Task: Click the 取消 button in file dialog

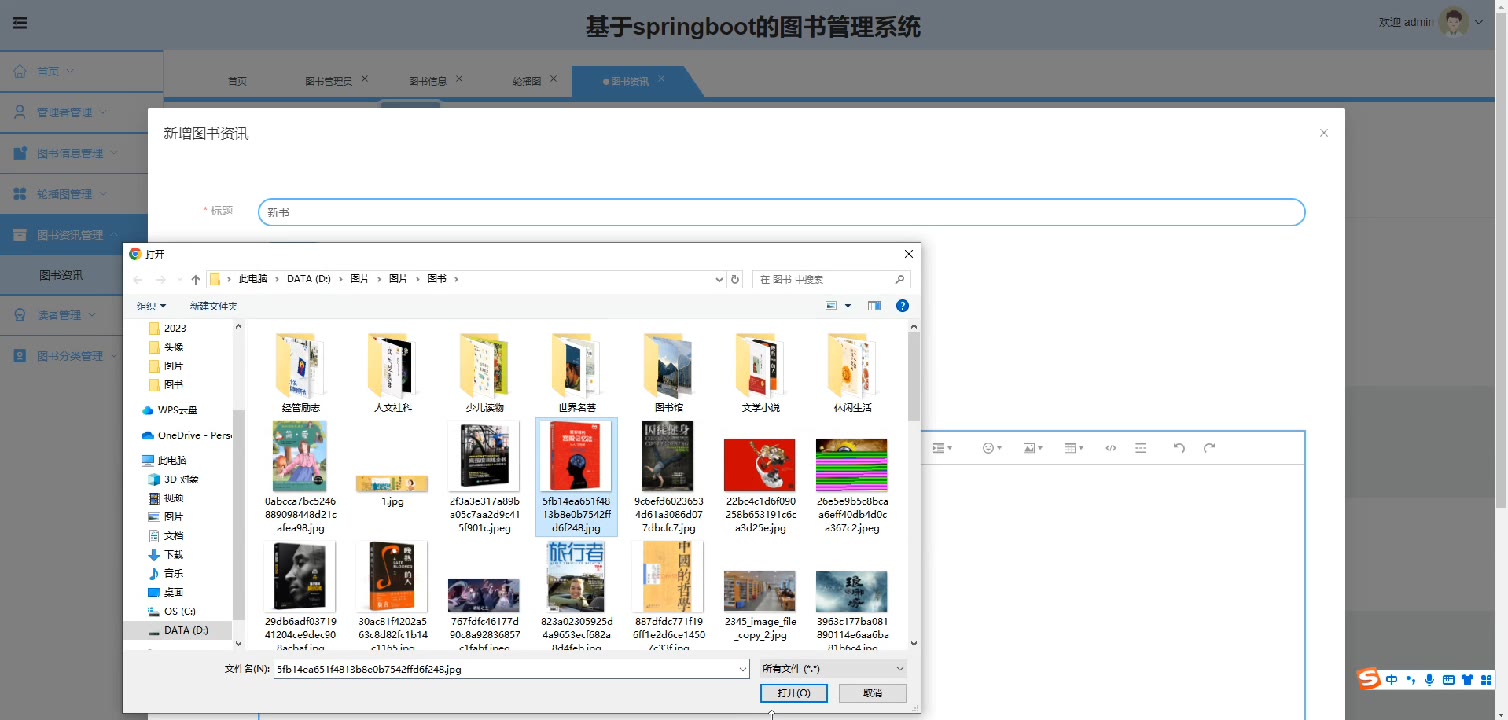Action: pyautogui.click(x=872, y=693)
